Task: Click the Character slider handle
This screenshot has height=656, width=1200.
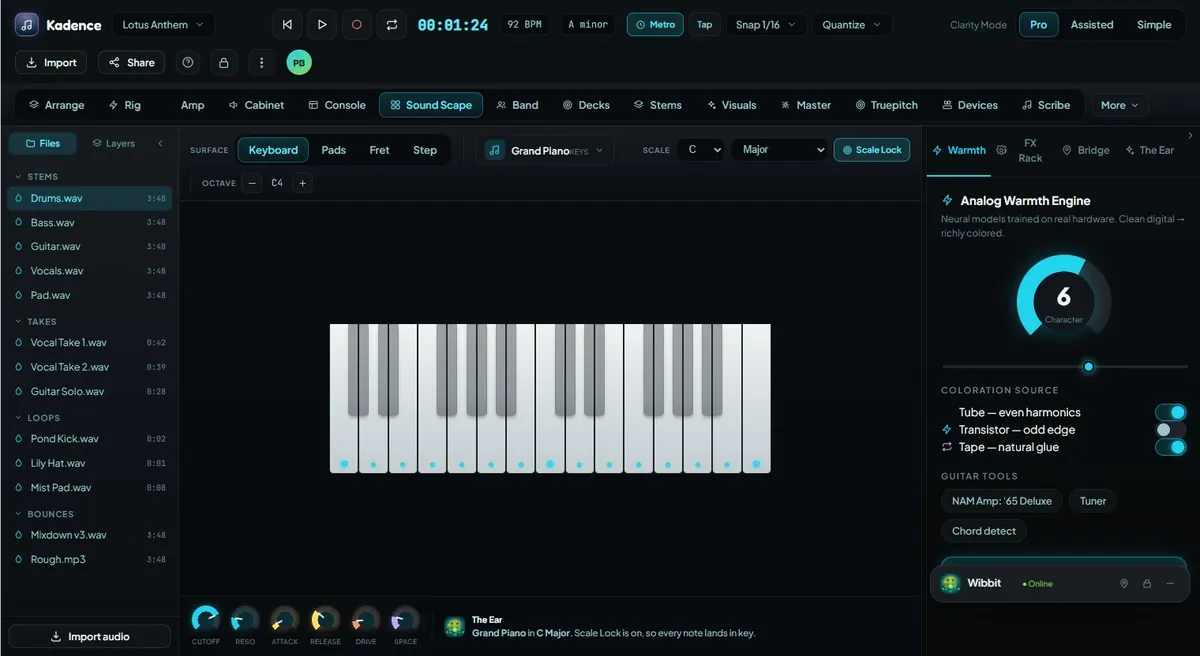Action: 1089,366
